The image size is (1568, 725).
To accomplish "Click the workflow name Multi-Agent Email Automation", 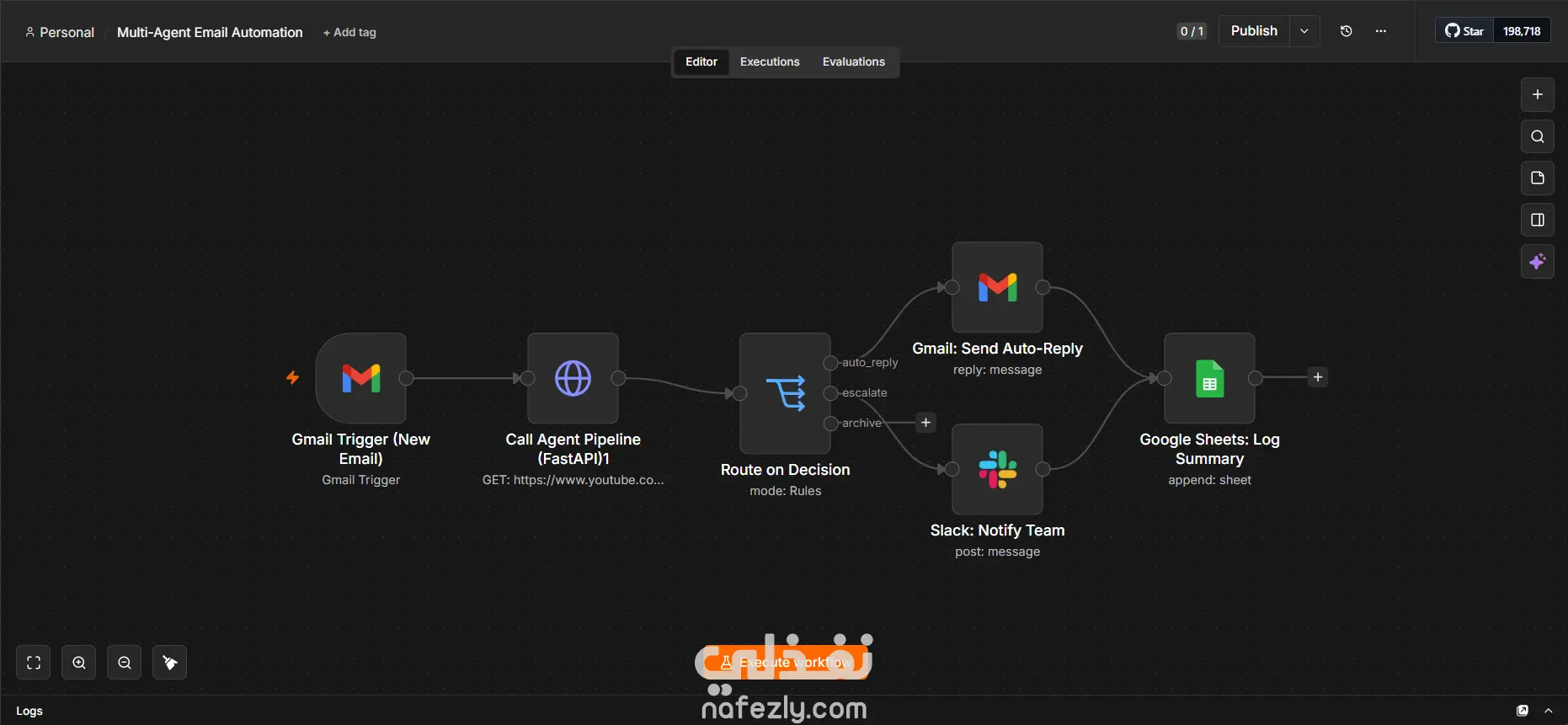I will [x=210, y=32].
